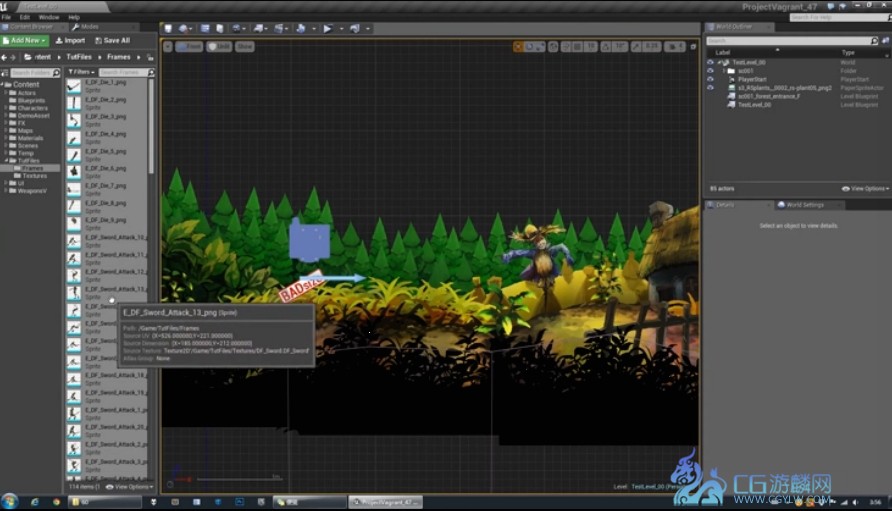Click the Launch toolbar icon

[354, 28]
